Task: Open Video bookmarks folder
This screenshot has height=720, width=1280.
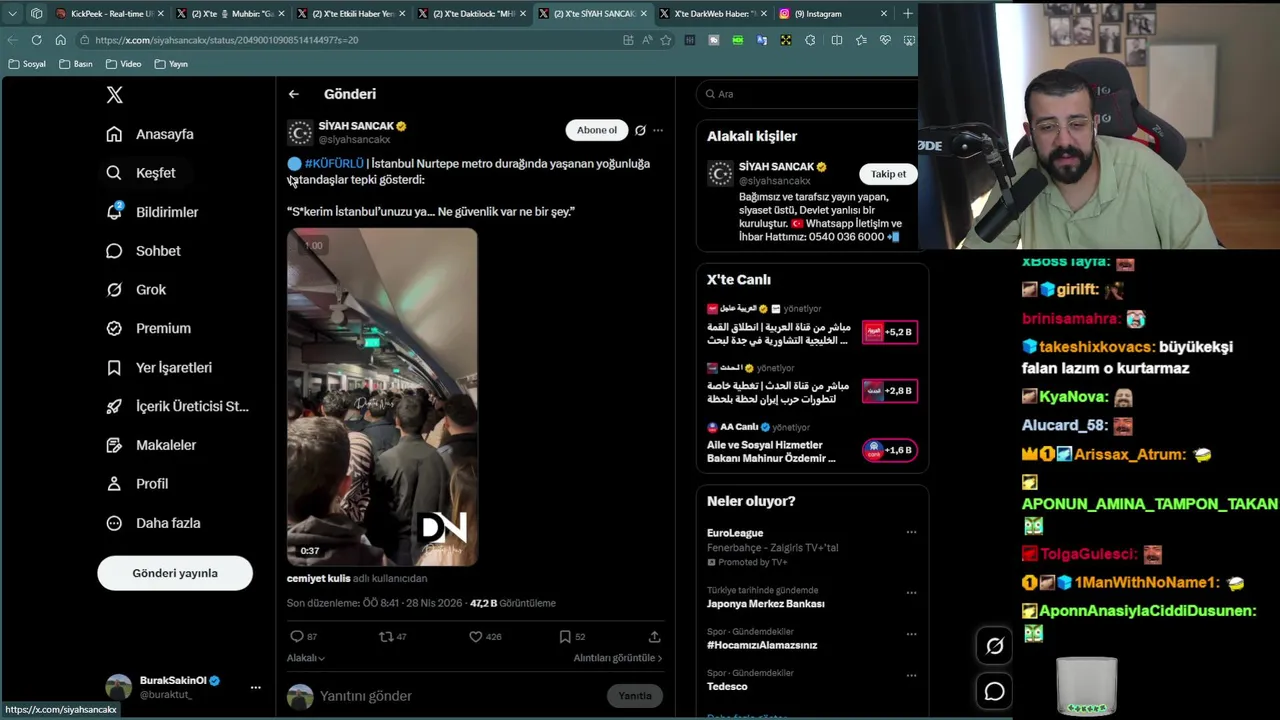Action: click(124, 64)
